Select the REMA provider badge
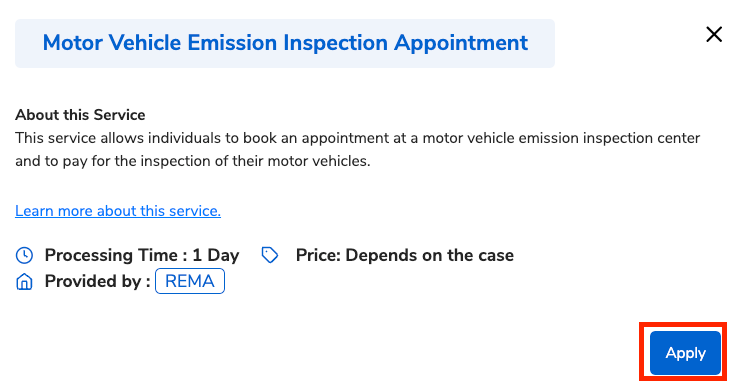Viewport: 730px width, 382px height. click(190, 281)
